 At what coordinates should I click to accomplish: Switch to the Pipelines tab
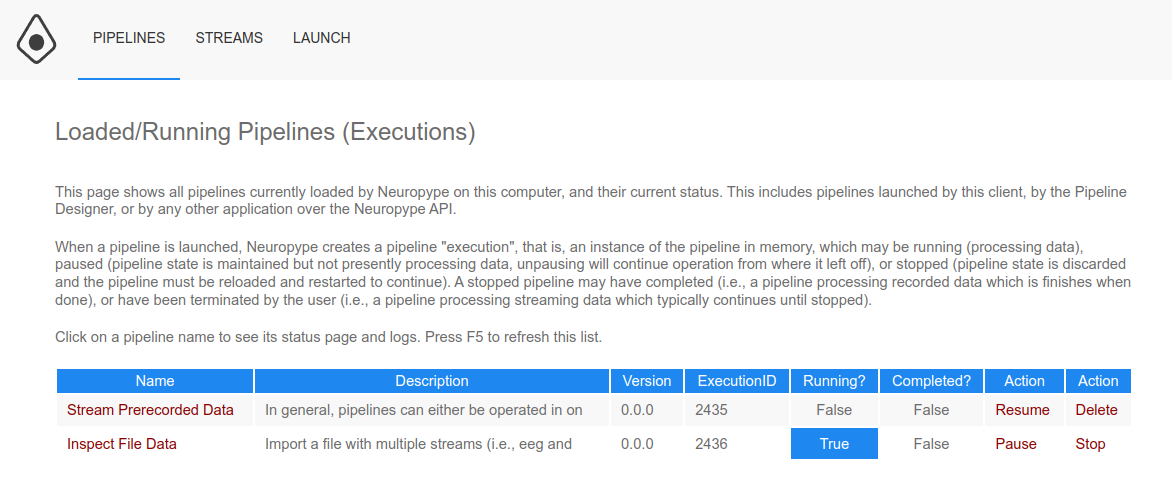(x=129, y=38)
